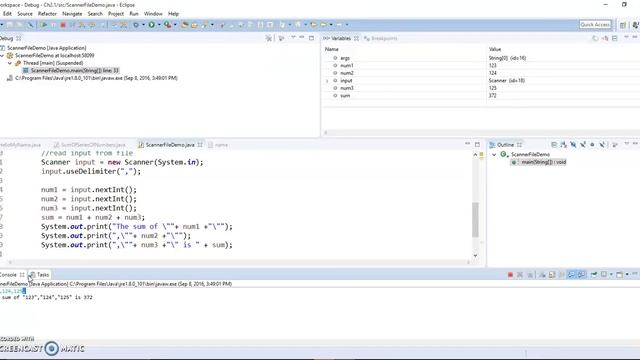640x360 pixels.
Task: Maximize the editor area
Action: pyautogui.click(x=477, y=144)
